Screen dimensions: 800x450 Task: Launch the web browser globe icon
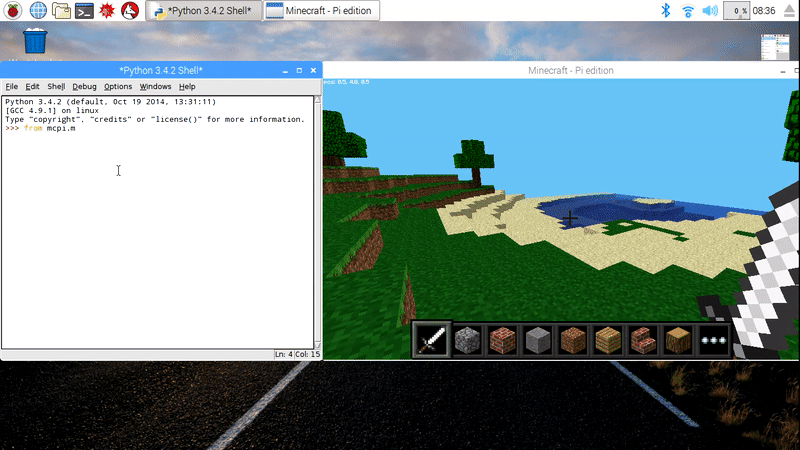click(x=37, y=11)
